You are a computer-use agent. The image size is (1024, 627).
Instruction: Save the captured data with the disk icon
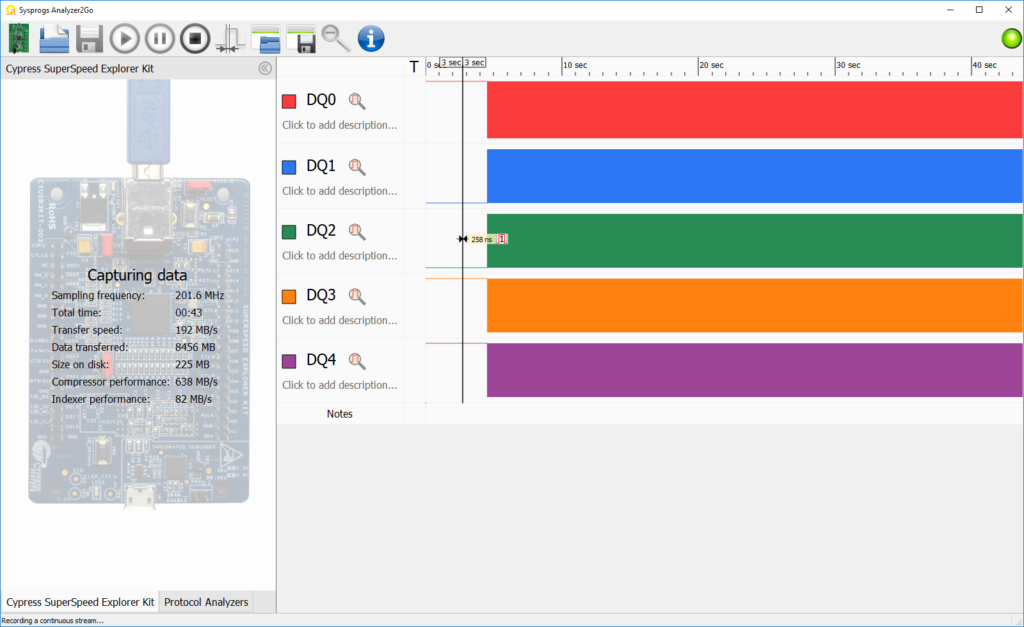pyautogui.click(x=88, y=38)
